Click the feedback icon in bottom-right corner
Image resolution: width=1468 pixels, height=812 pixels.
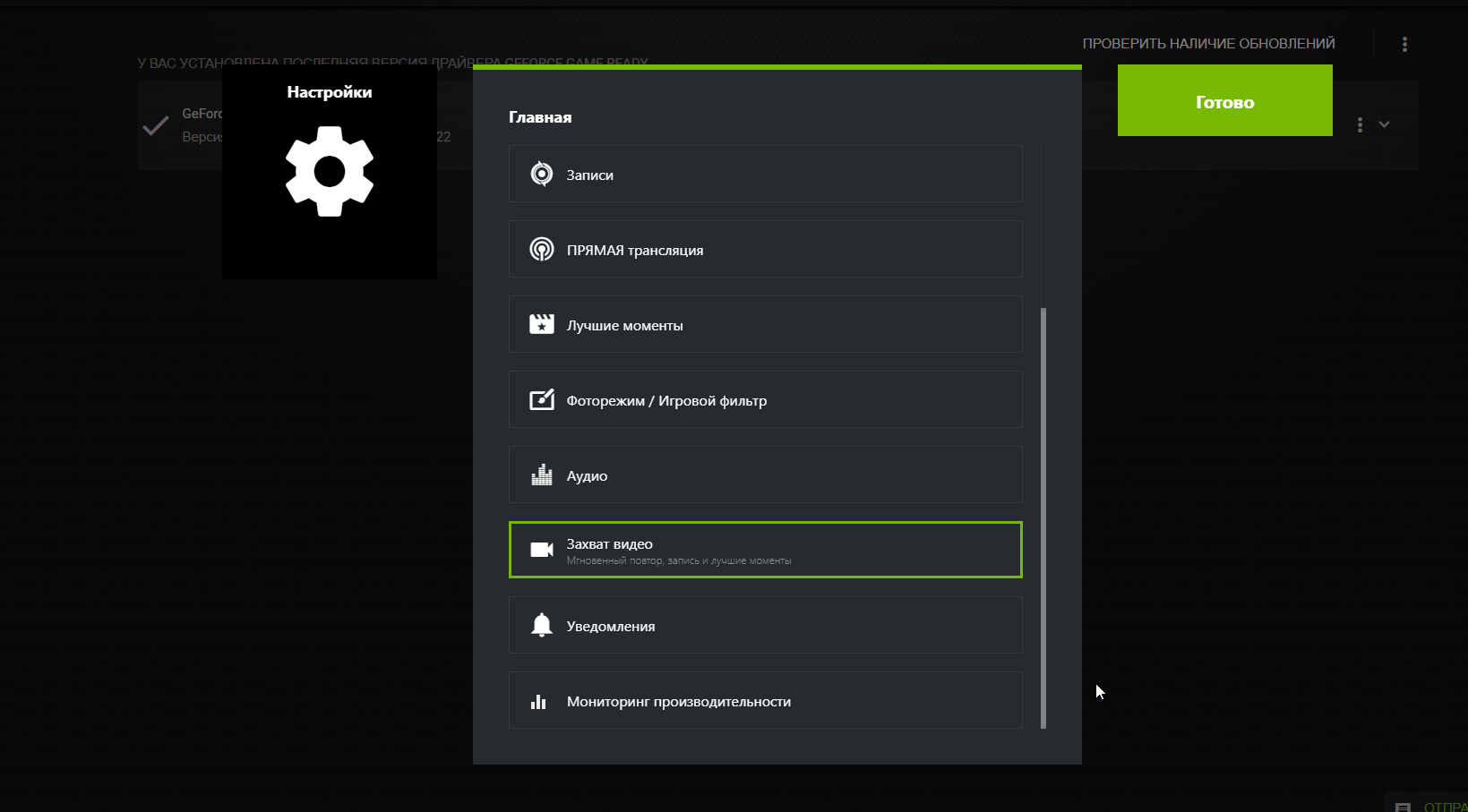pyautogui.click(x=1403, y=806)
